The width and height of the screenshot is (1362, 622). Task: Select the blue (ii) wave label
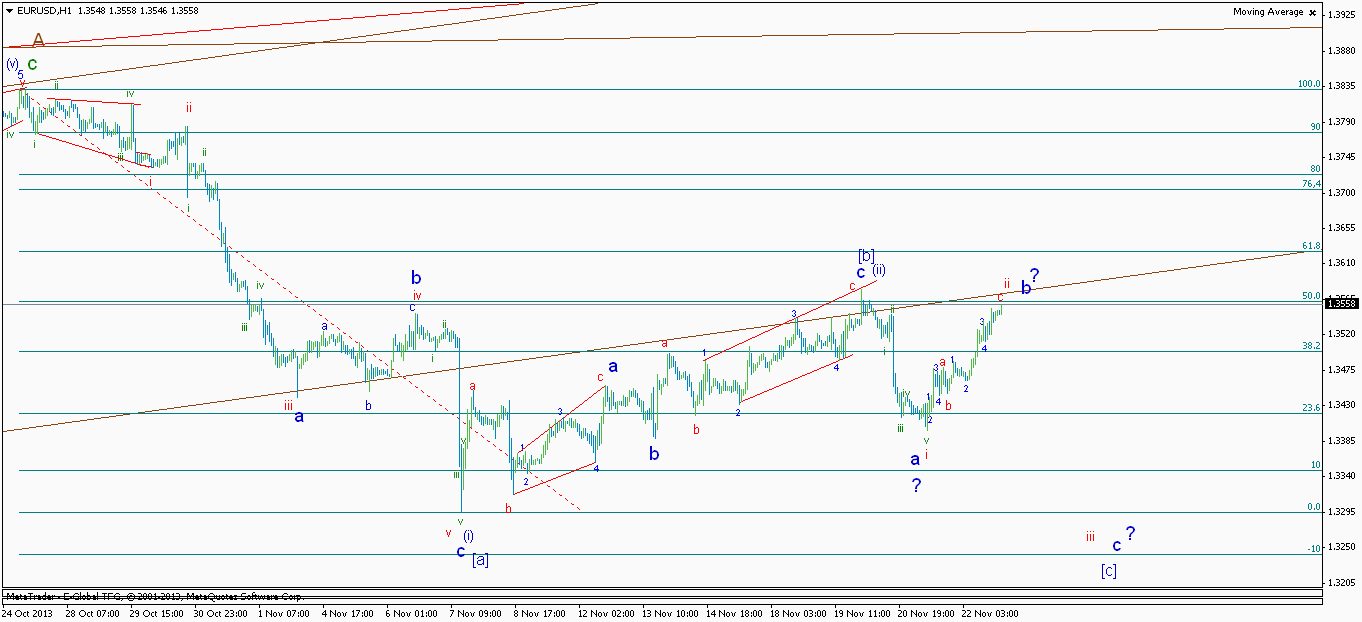coord(878,270)
